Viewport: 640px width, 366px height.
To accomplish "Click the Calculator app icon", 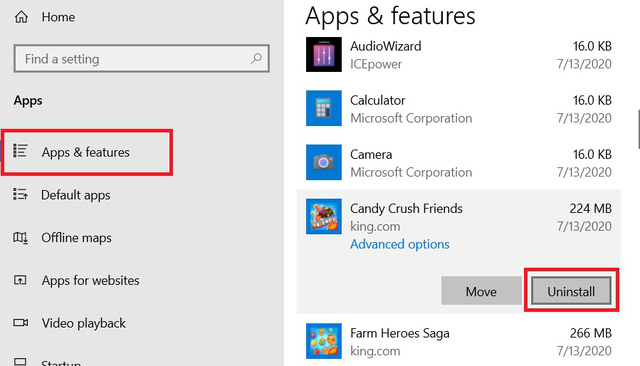I will pyautogui.click(x=324, y=108).
